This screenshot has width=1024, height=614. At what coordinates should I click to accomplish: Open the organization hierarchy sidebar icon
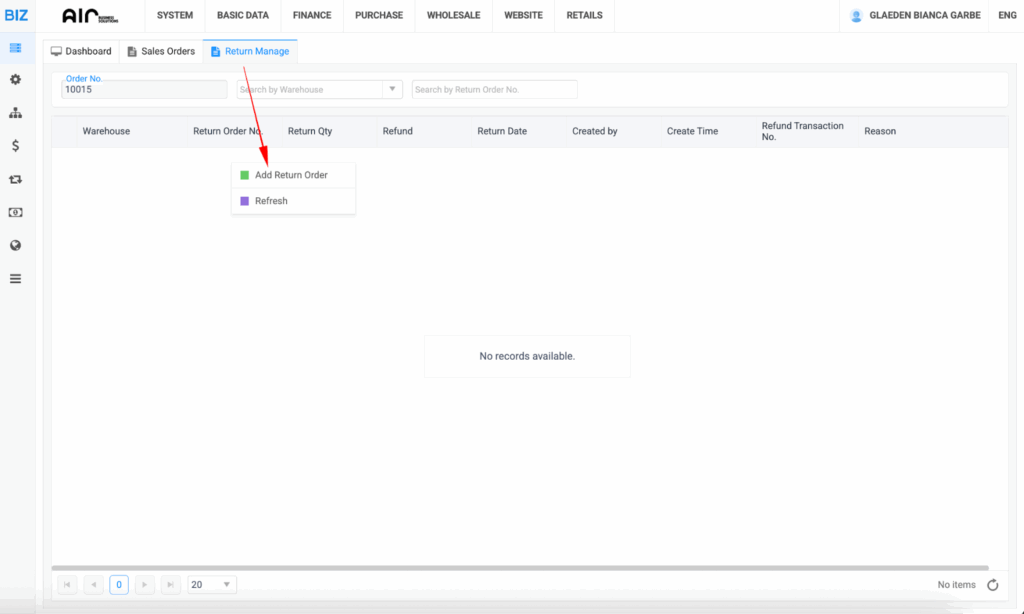click(15, 113)
